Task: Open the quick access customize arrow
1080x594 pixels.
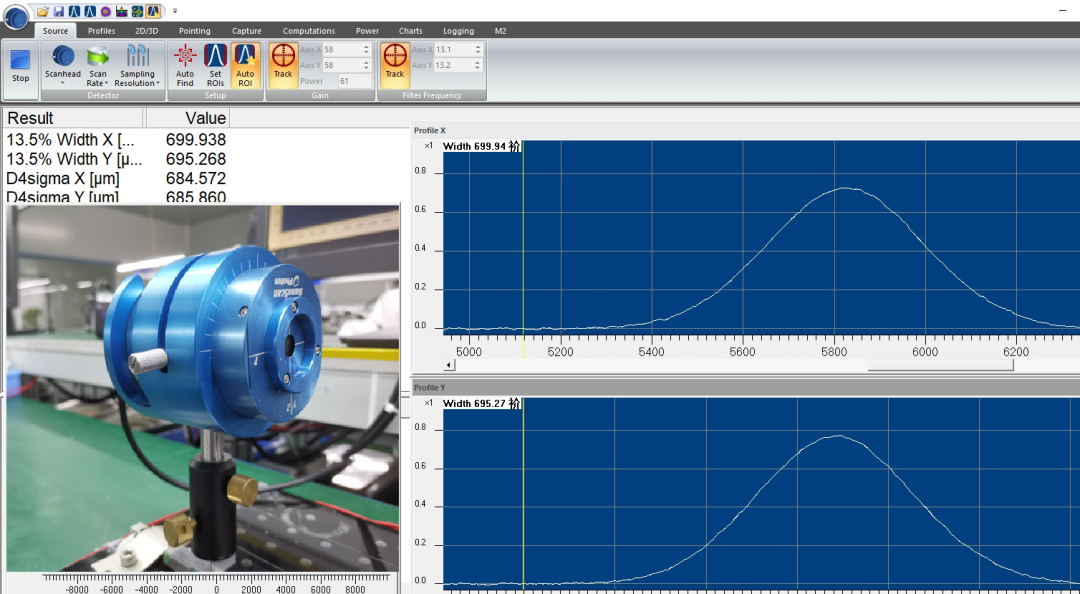Action: point(175,11)
